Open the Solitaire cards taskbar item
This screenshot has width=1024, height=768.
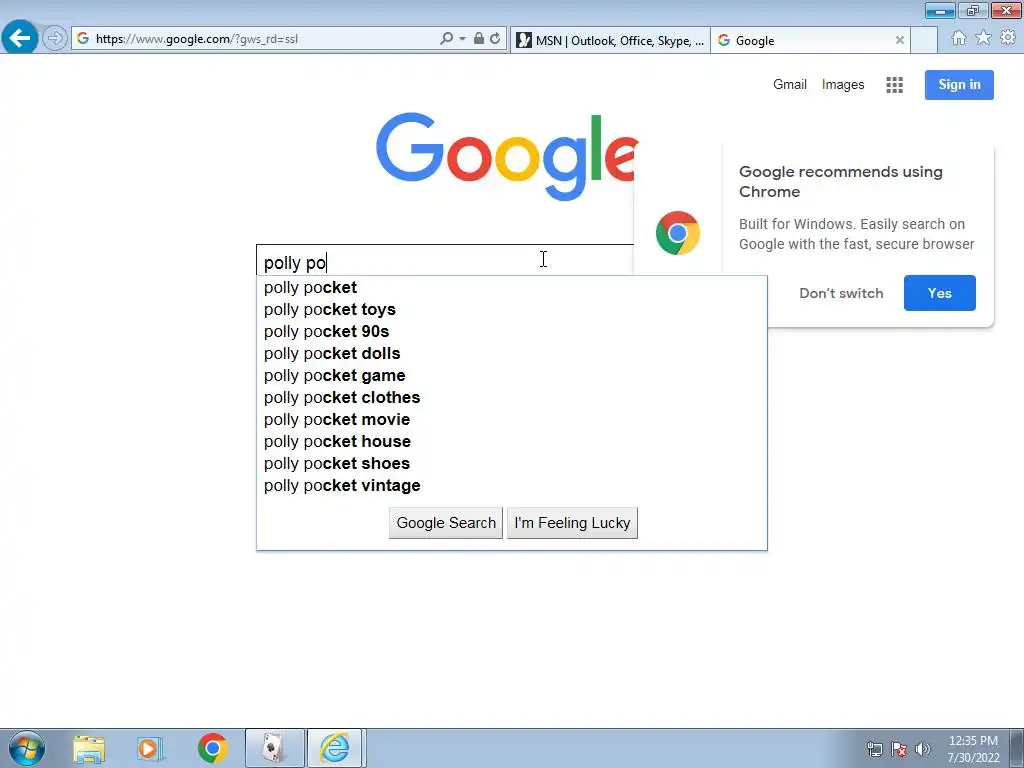(274, 748)
